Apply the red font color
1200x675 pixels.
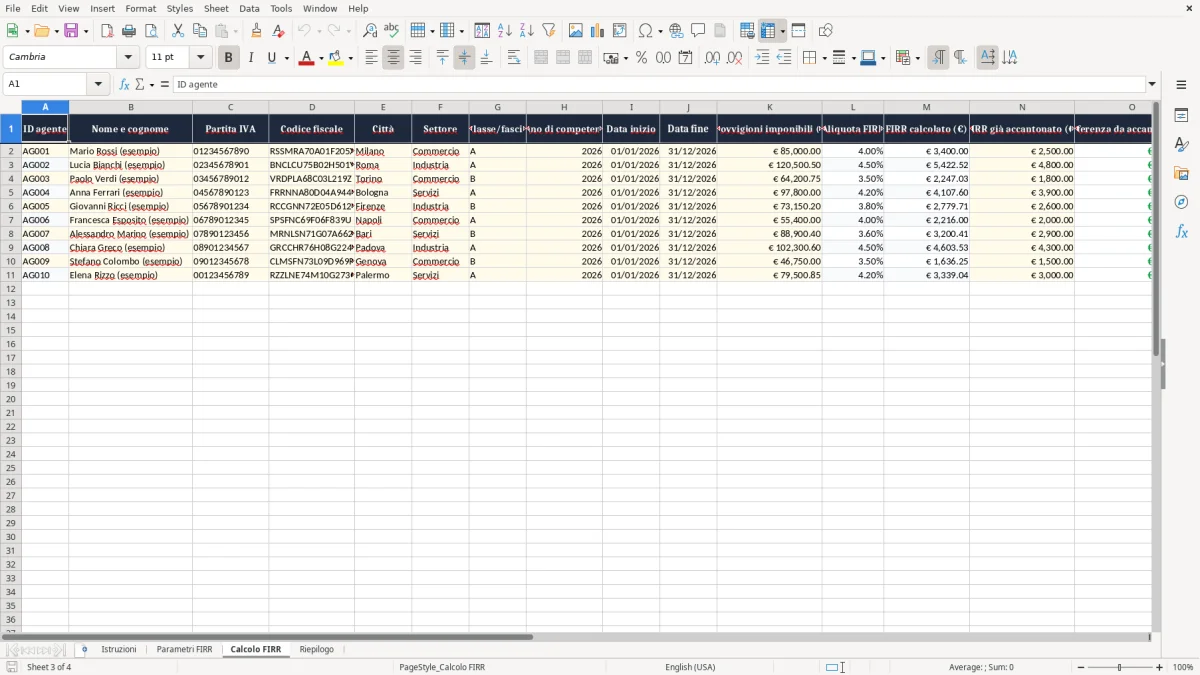(x=306, y=58)
